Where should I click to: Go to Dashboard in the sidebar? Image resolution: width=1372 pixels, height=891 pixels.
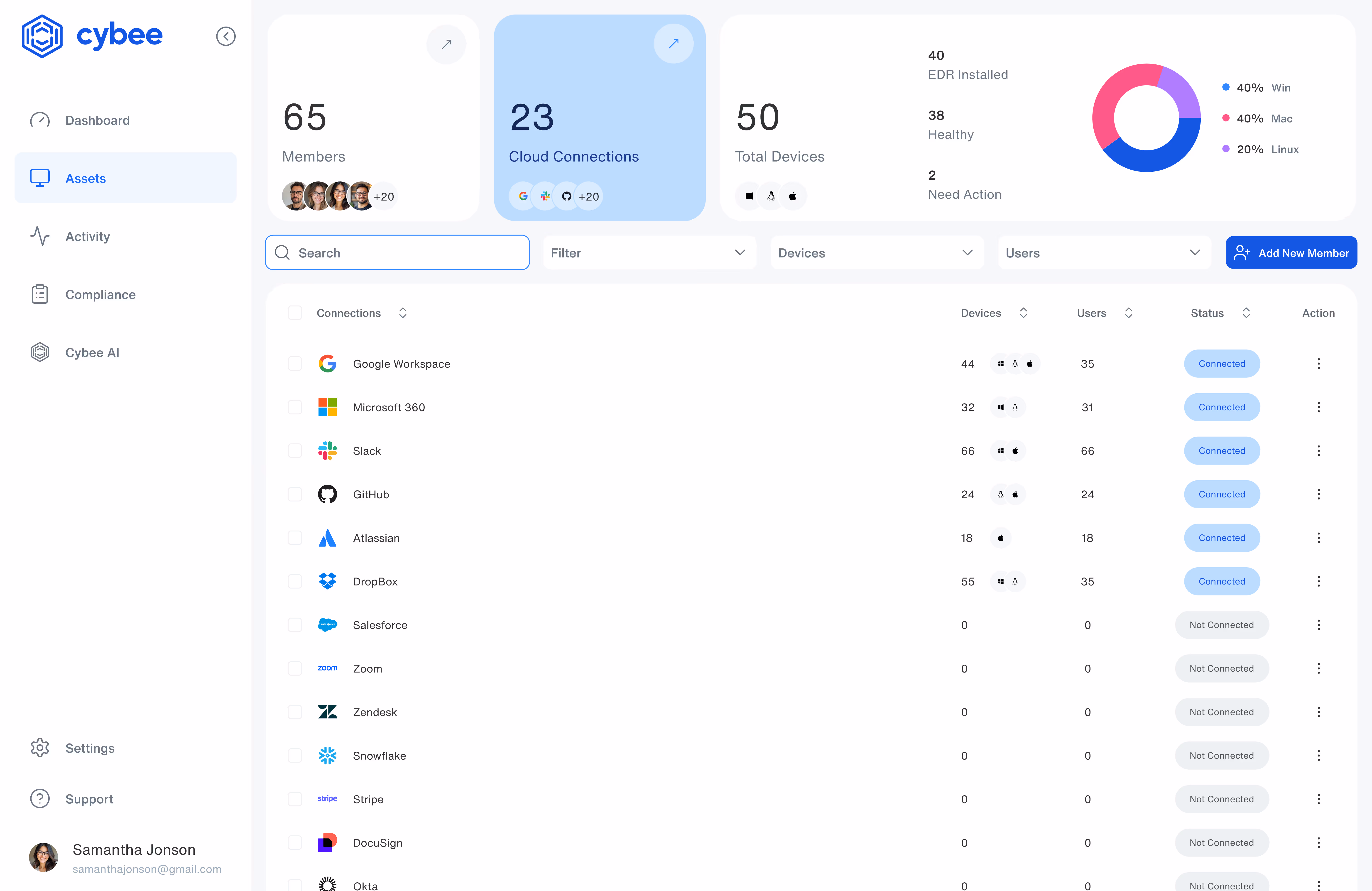coord(97,120)
